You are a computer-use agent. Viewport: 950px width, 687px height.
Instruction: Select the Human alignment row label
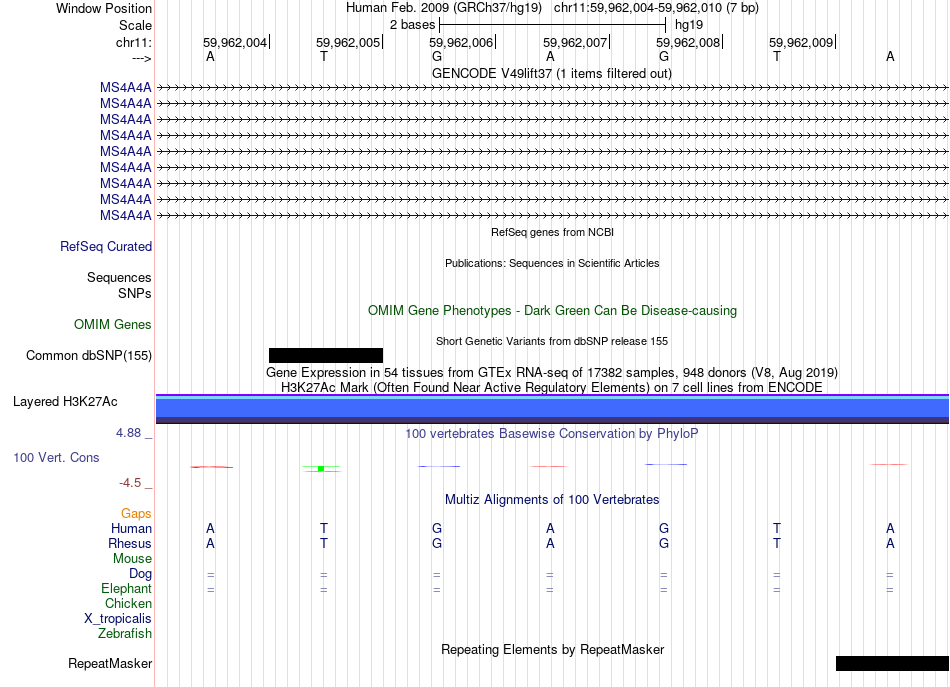point(131,528)
